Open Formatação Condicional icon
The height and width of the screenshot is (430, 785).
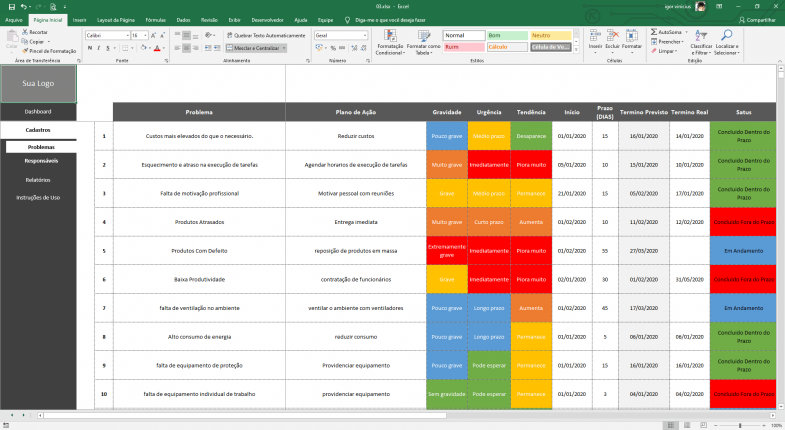click(x=389, y=36)
